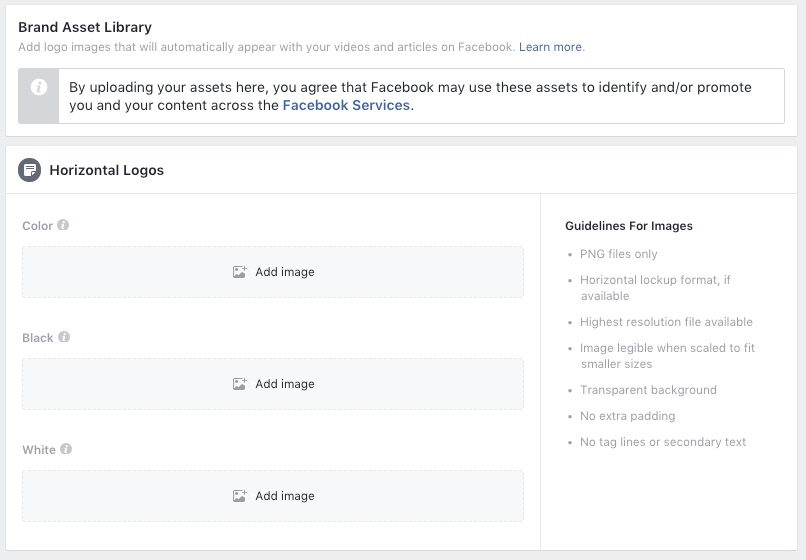Click the info icon in the notice banner
Screen dimensions: 806x560
(x=39, y=87)
